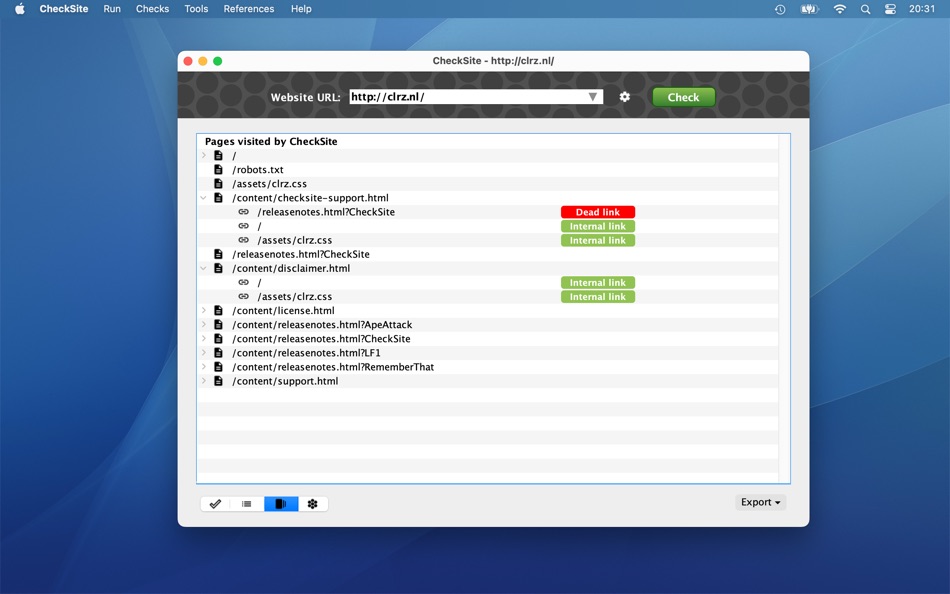The image size is (950, 594).
Task: Expand the root / page row
Action: tap(204, 156)
